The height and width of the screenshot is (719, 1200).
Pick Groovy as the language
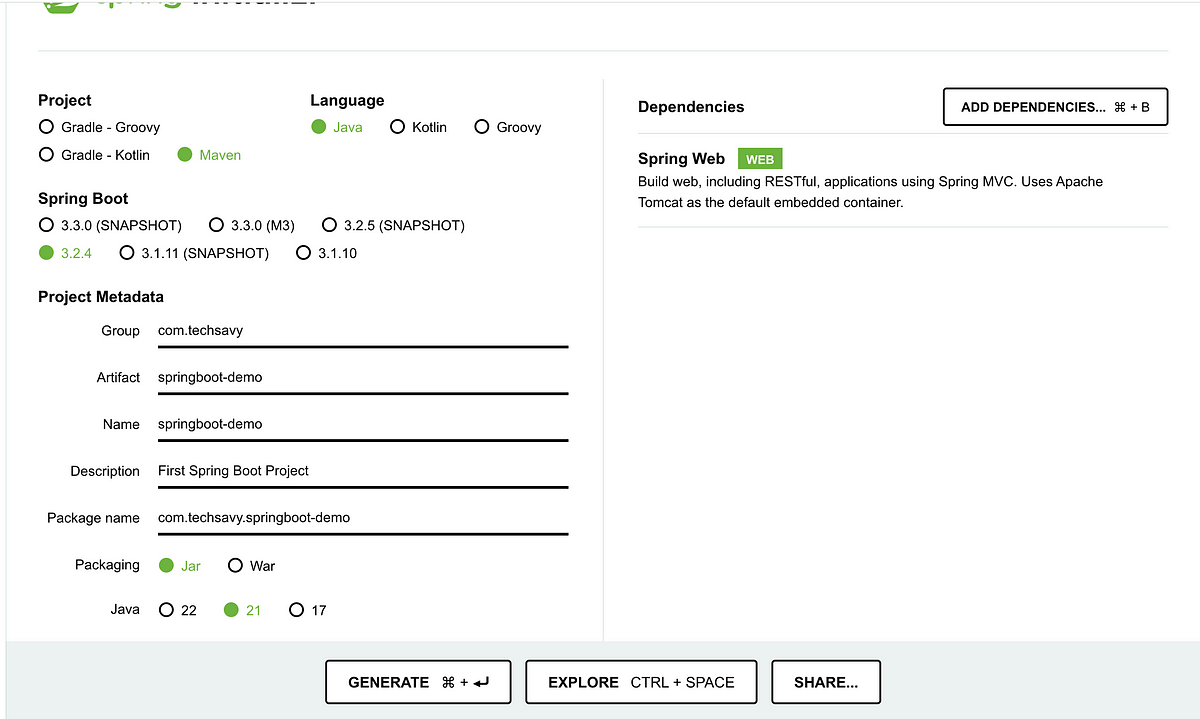click(x=508, y=127)
